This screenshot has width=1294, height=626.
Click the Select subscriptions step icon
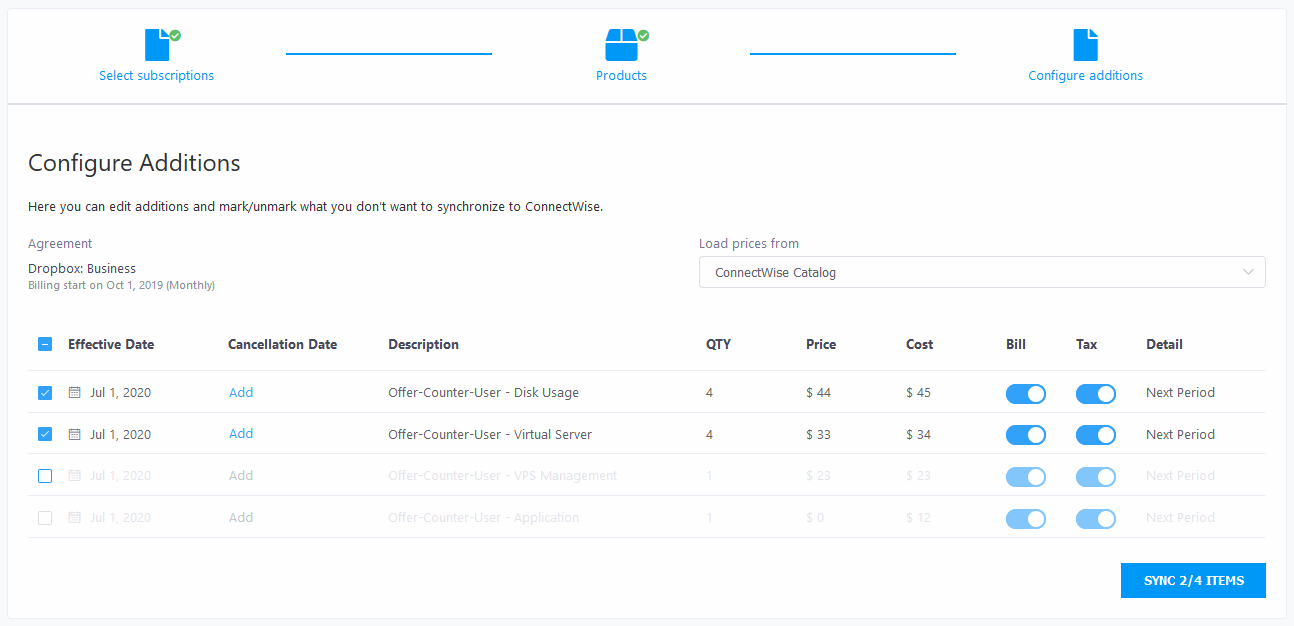[158, 45]
